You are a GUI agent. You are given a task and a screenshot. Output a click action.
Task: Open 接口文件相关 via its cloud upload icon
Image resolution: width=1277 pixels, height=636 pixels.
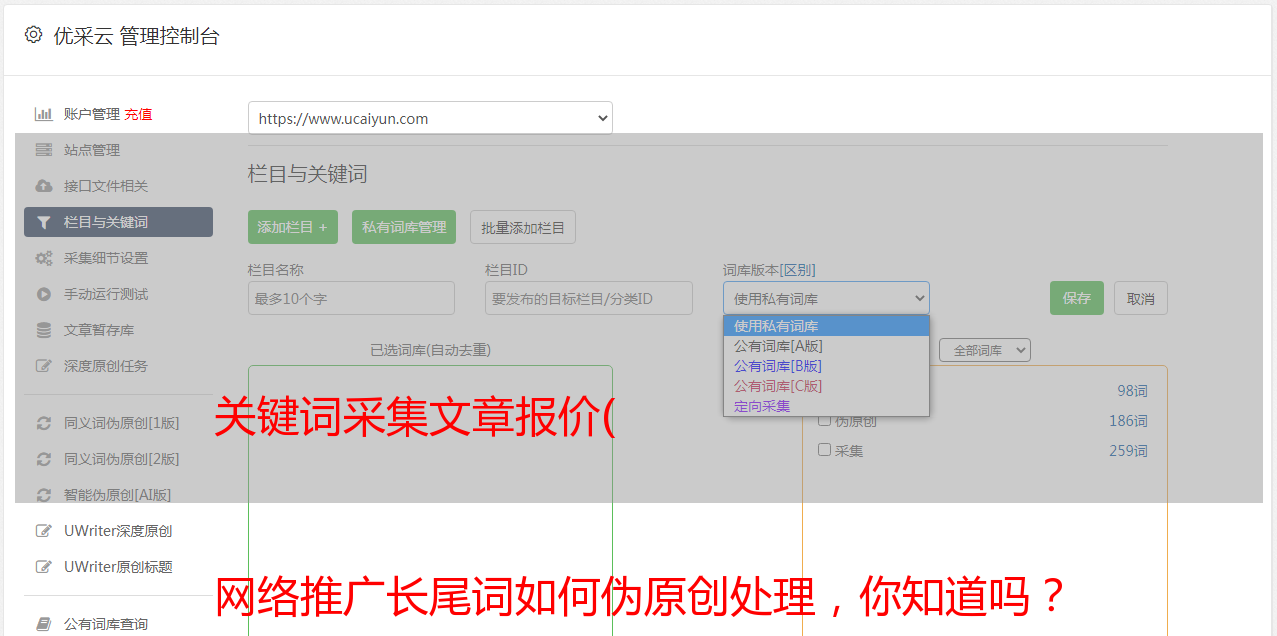point(44,186)
